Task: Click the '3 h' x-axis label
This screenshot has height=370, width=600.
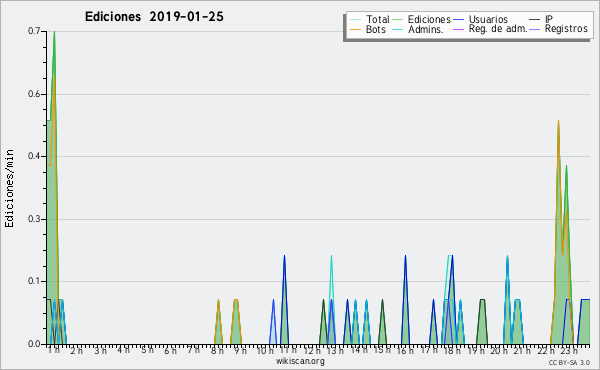Action: (100, 350)
